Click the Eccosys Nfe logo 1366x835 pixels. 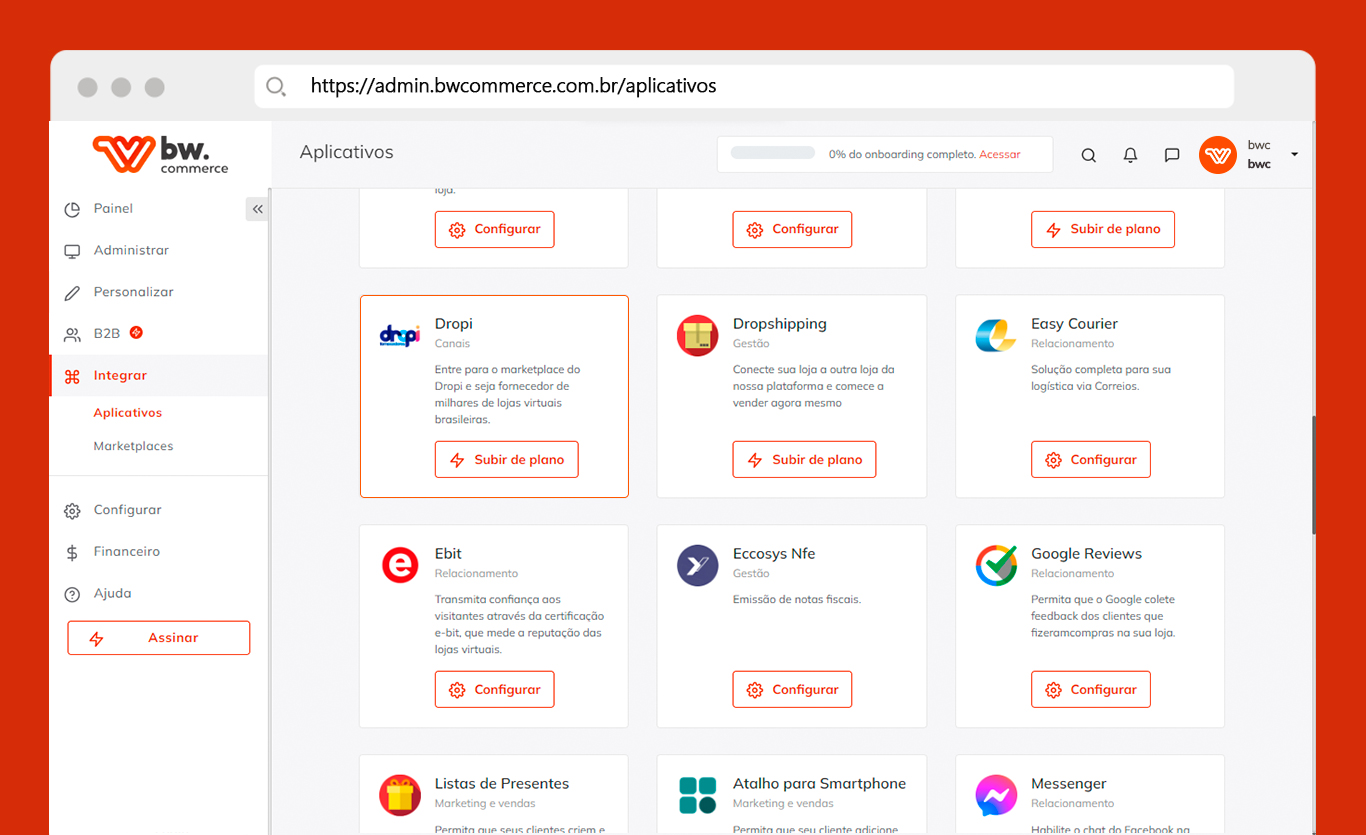pos(698,565)
